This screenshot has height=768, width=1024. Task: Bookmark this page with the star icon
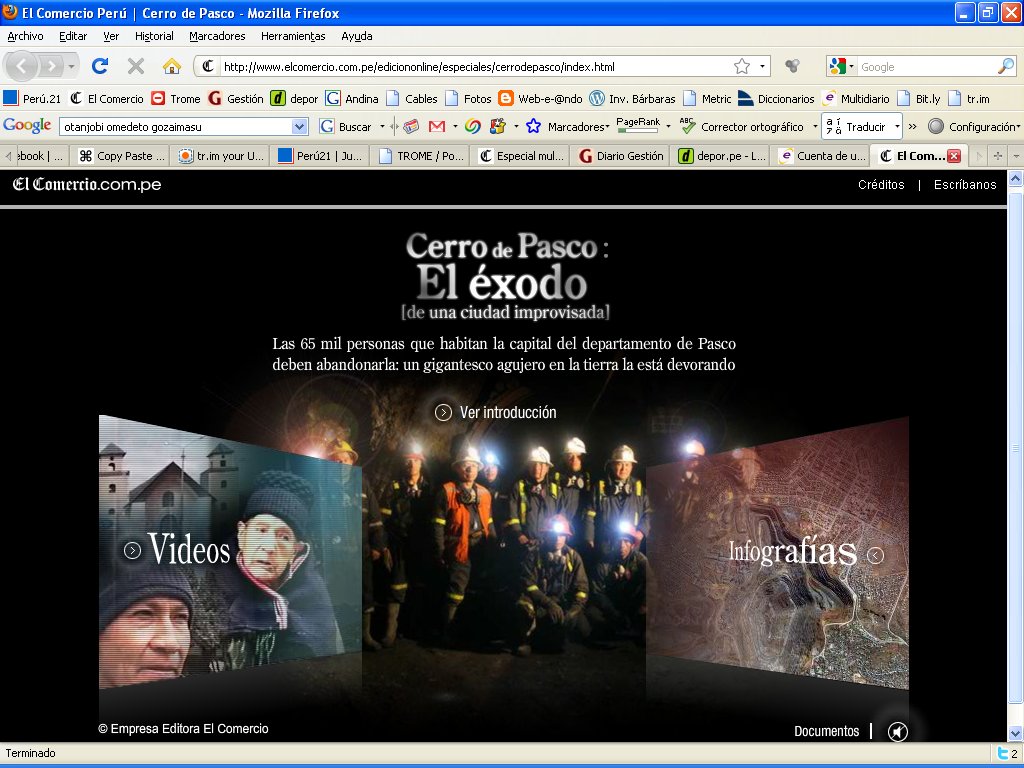click(742, 67)
